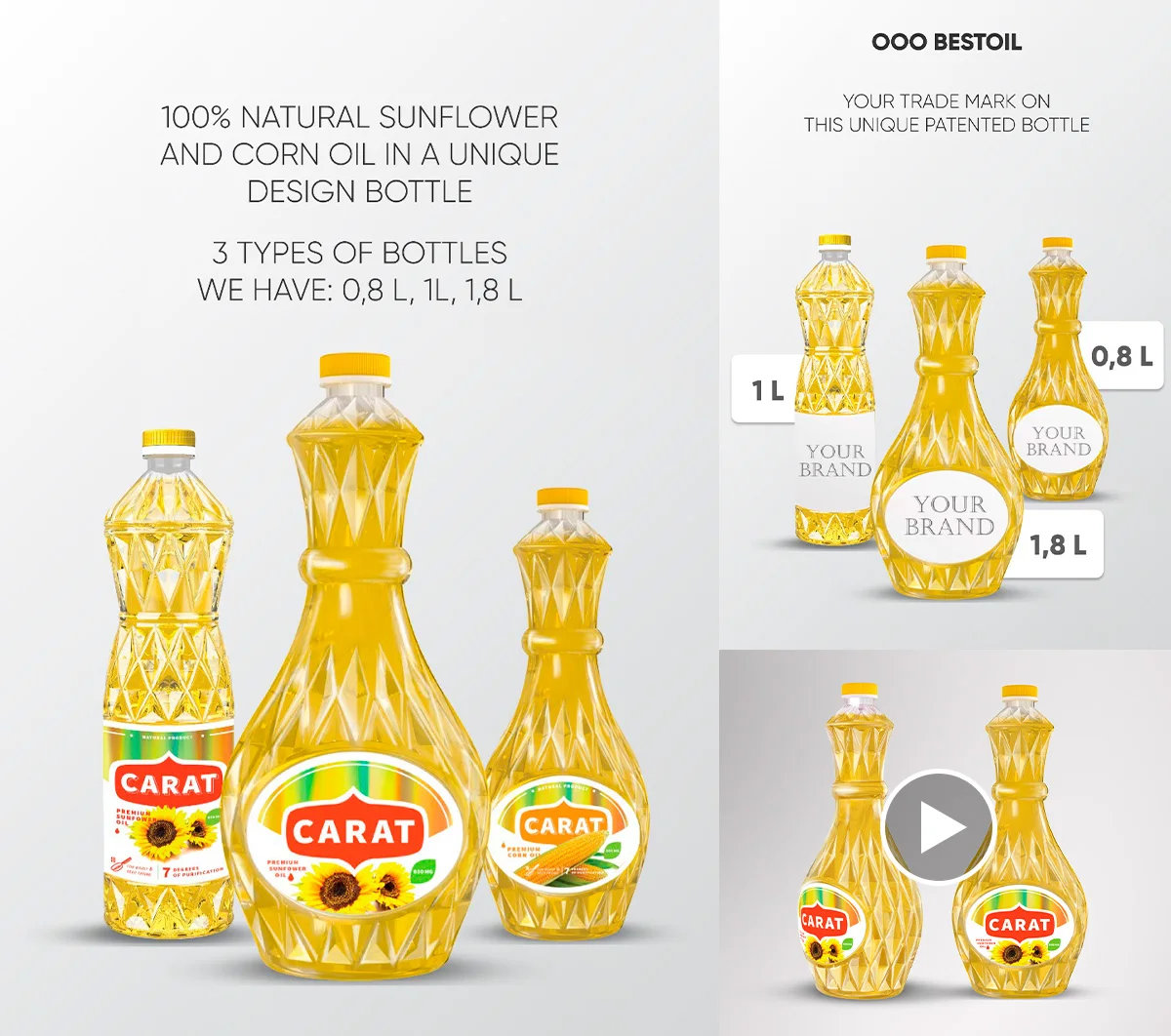Open the OOO BESTOIL company heading

[x=947, y=42]
